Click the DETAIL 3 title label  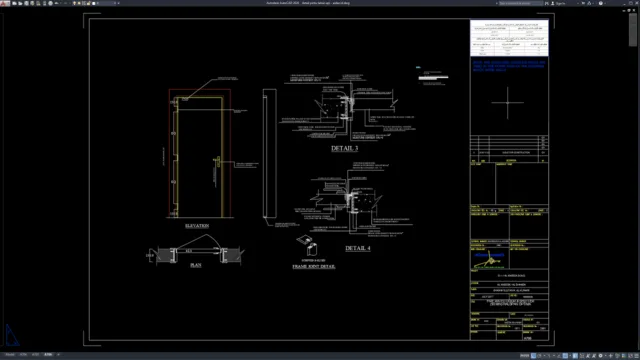pyautogui.click(x=344, y=149)
